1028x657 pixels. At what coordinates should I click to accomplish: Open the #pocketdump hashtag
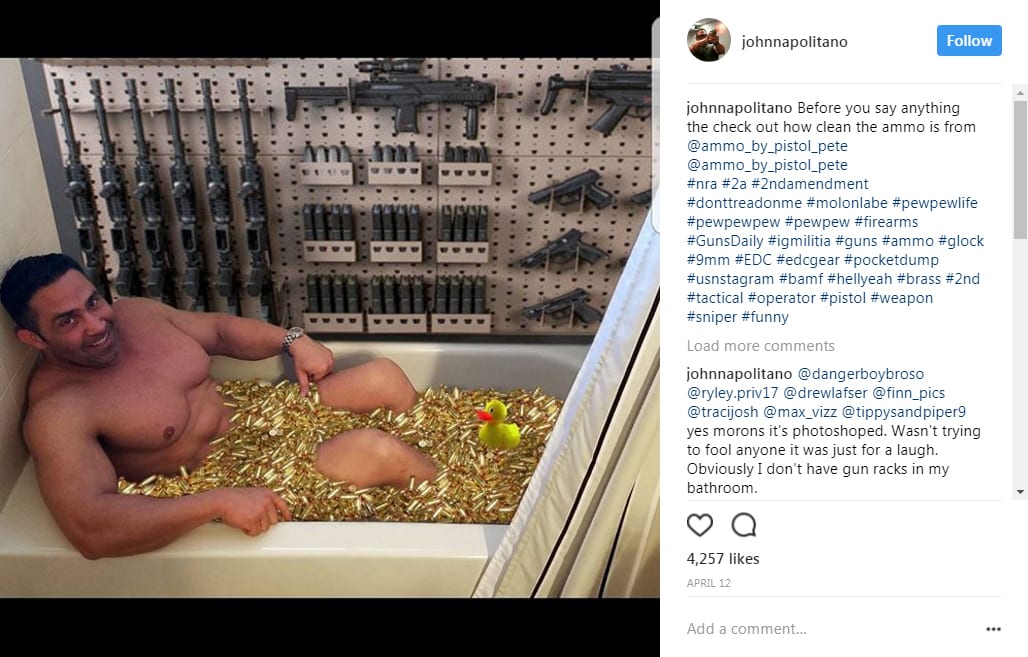891,260
